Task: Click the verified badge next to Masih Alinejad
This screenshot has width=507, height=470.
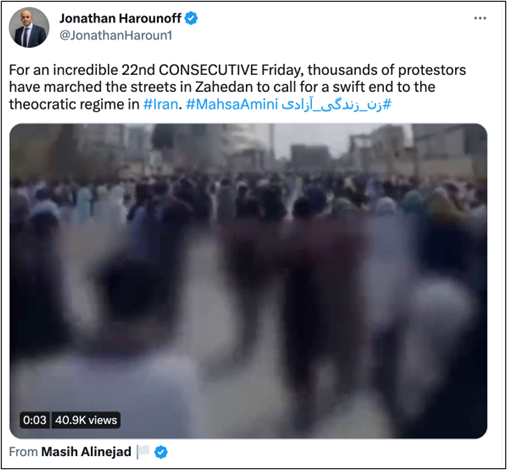Action: click(161, 452)
